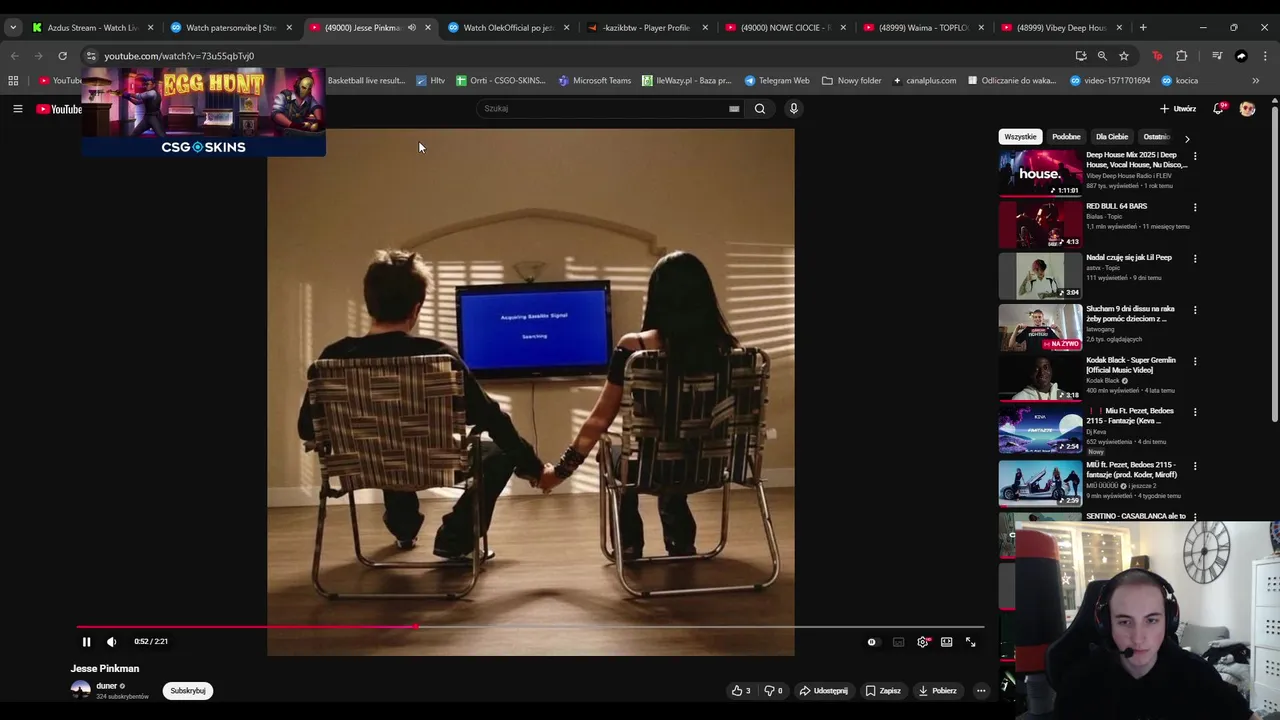This screenshot has width=1280, height=720.
Task: Select the Wszystkie filter chip
Action: (x=1020, y=137)
